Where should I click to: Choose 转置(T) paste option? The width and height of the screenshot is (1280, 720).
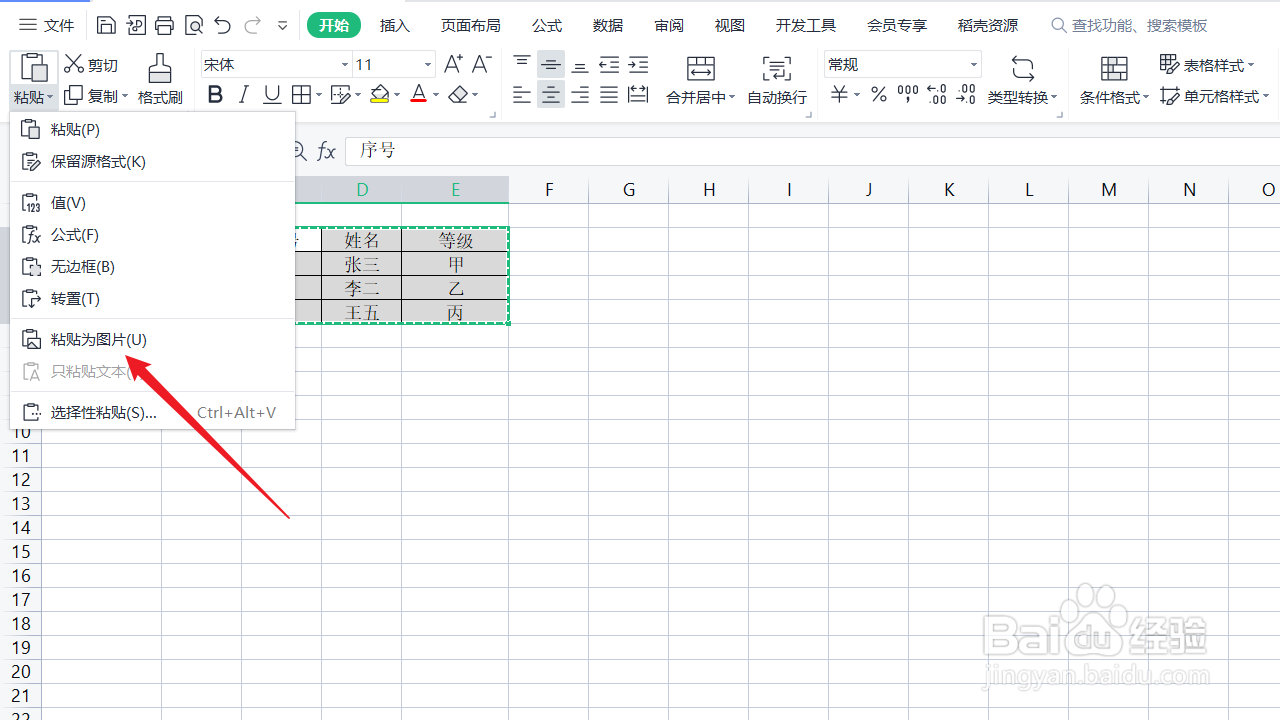pyautogui.click(x=152, y=298)
